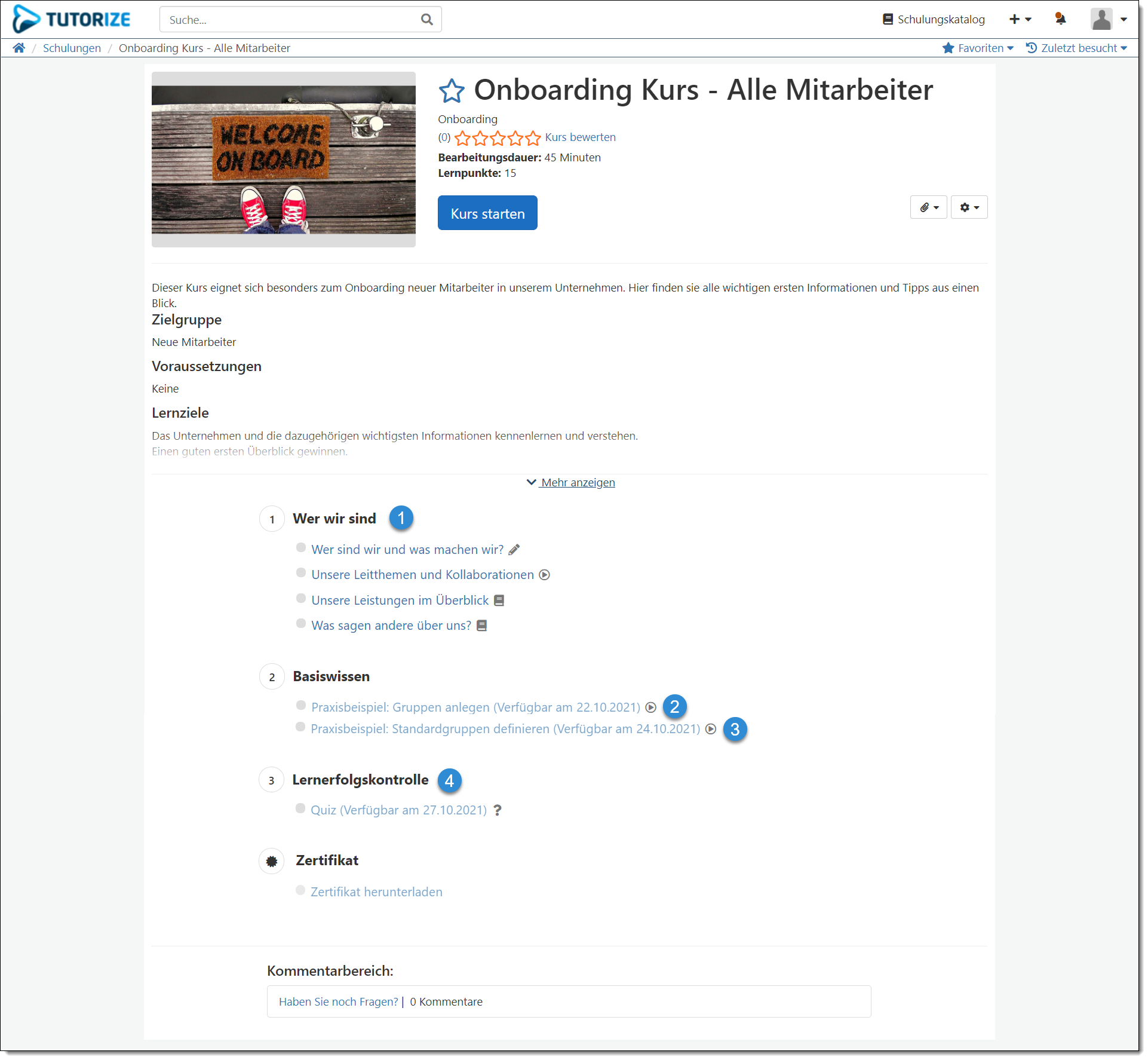
Task: Open notifications via the bell icon
Action: click(1060, 19)
